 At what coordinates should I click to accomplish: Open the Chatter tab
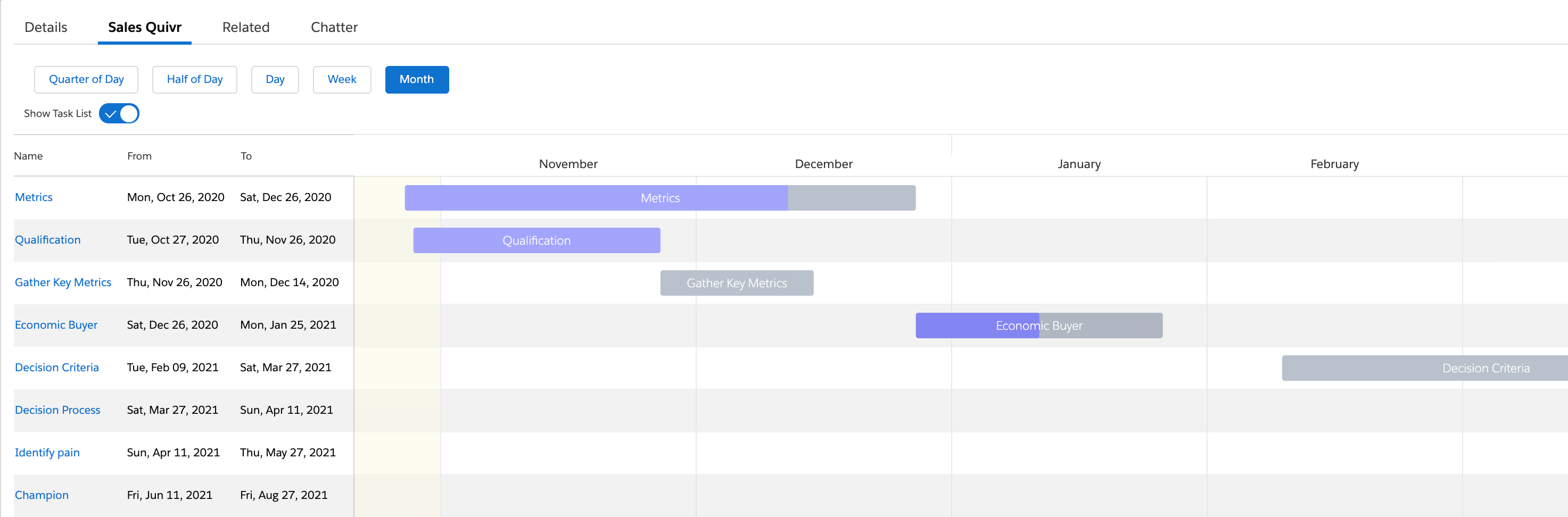(x=334, y=27)
